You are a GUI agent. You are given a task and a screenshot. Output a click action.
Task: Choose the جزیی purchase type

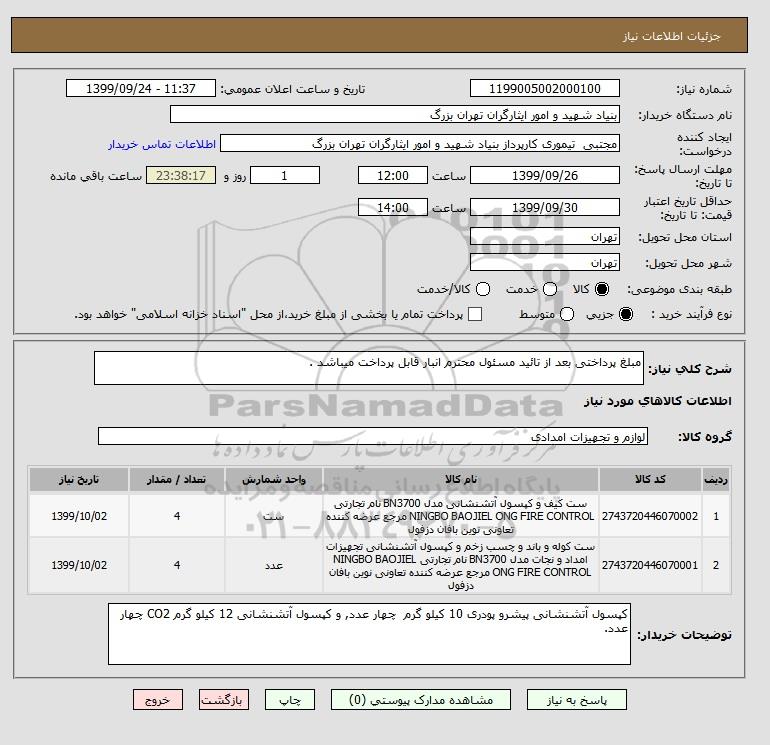coord(626,314)
